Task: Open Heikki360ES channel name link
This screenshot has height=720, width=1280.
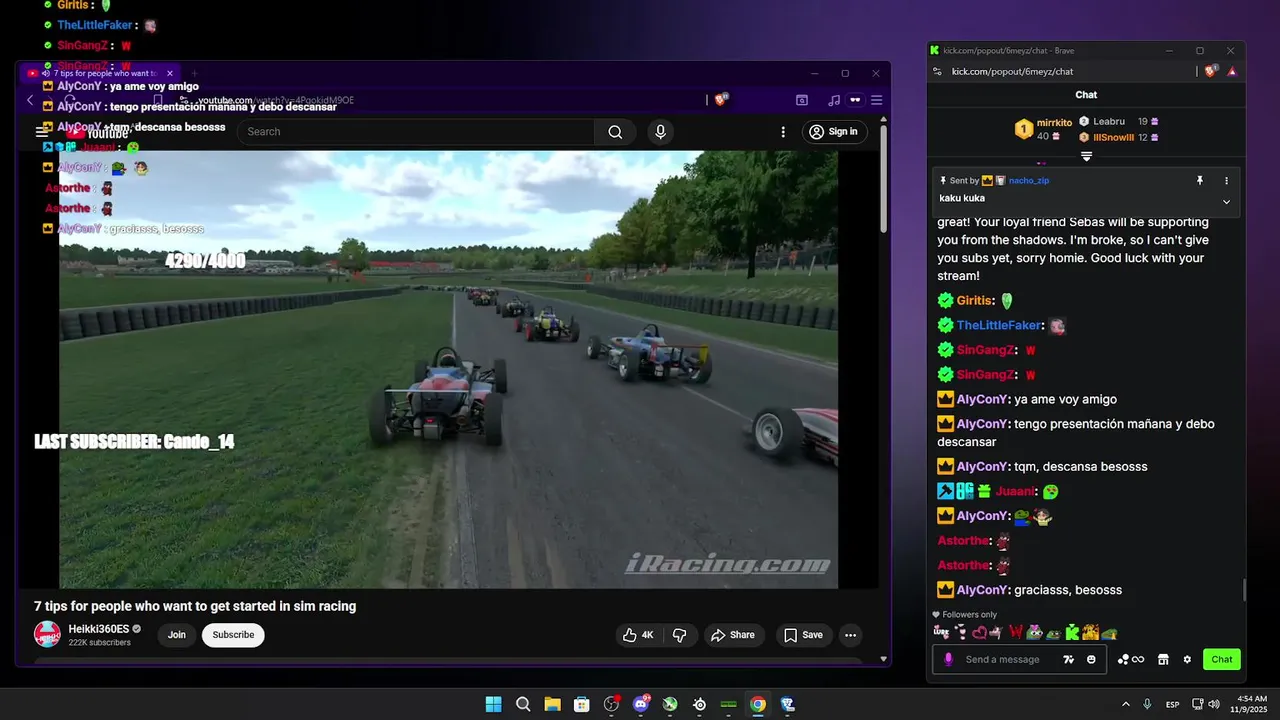Action: [99, 629]
